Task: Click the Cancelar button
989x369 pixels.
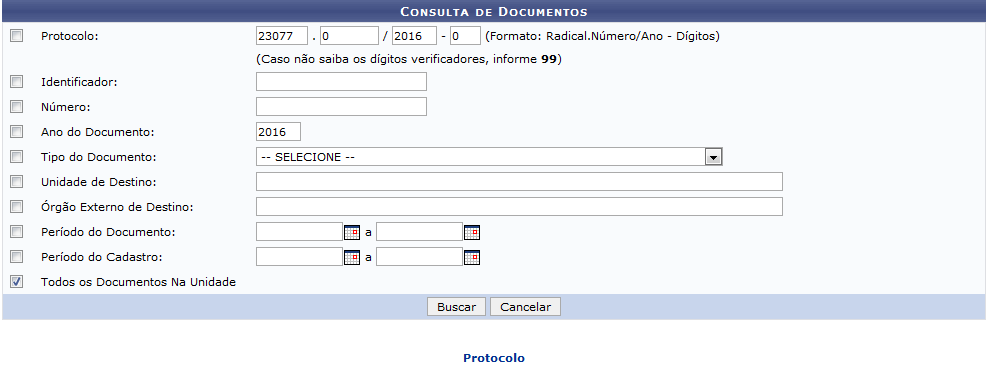Action: pos(525,307)
